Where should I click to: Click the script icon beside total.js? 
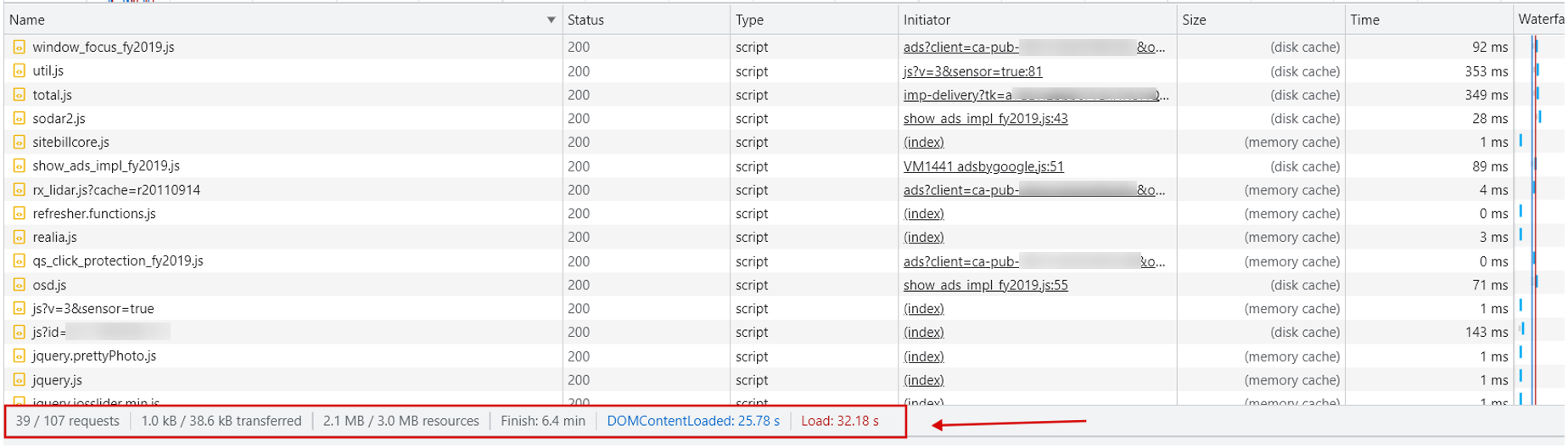tap(19, 95)
